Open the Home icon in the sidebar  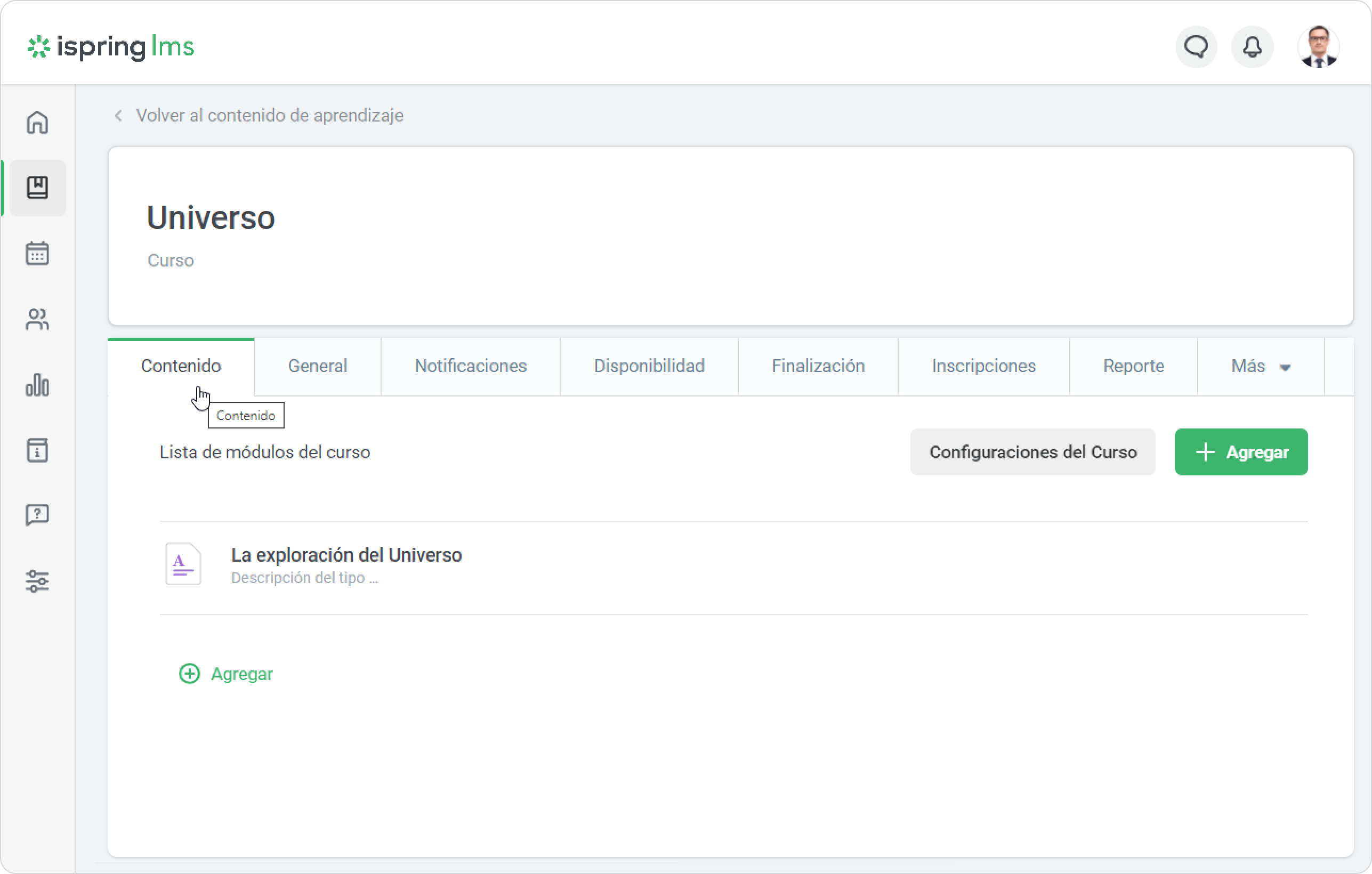click(38, 123)
